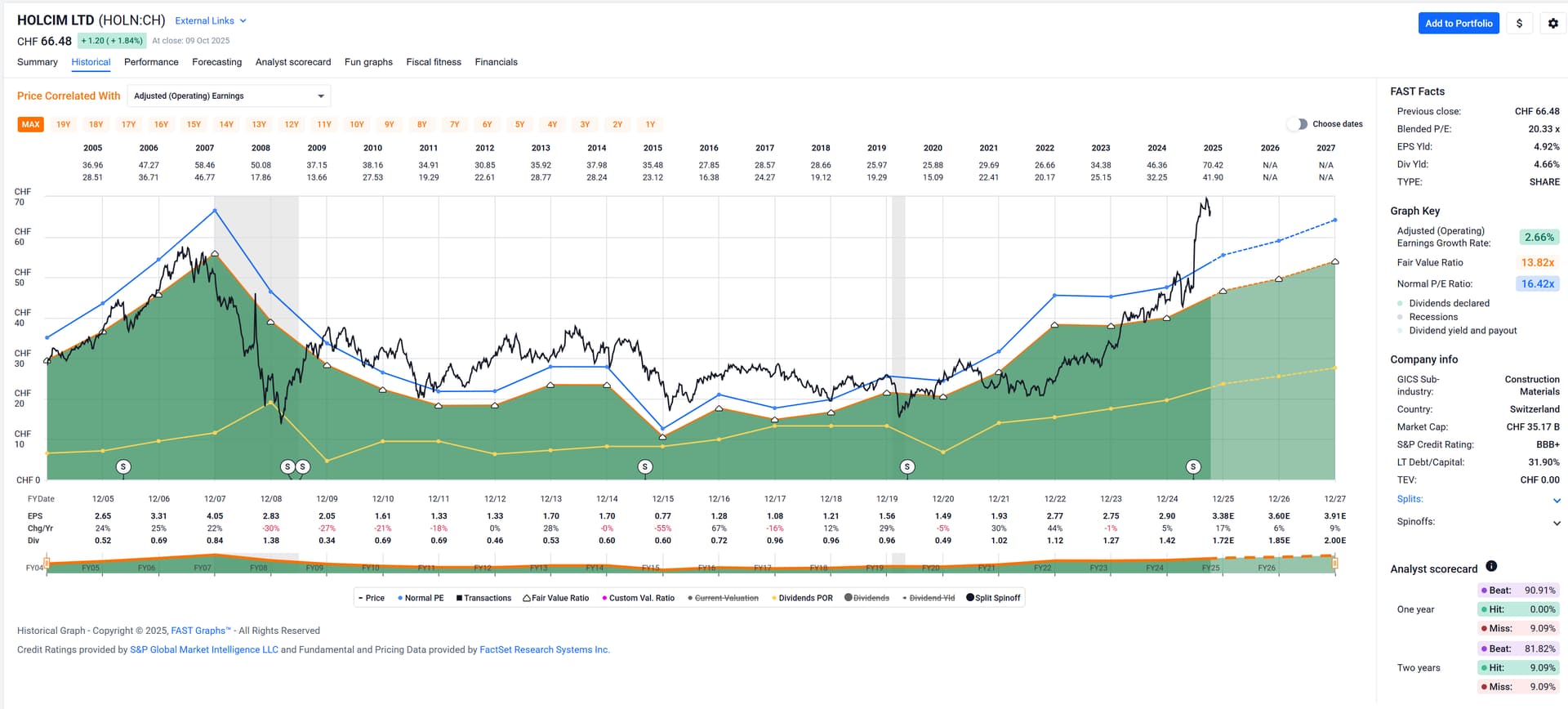Toggle the Recessions graph key option
The width and height of the screenshot is (1568, 709).
(x=1432, y=317)
